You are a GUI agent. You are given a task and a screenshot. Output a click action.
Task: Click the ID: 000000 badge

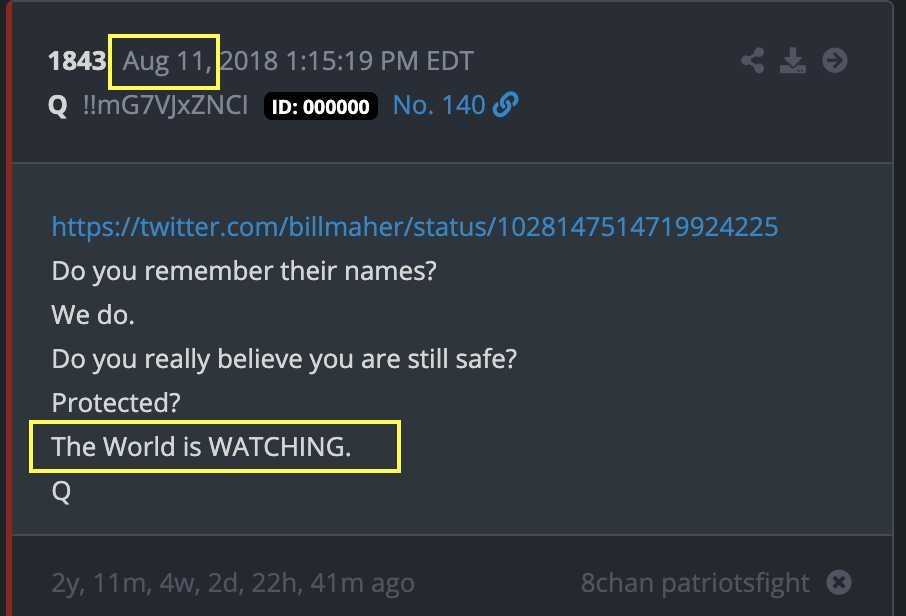[321, 106]
